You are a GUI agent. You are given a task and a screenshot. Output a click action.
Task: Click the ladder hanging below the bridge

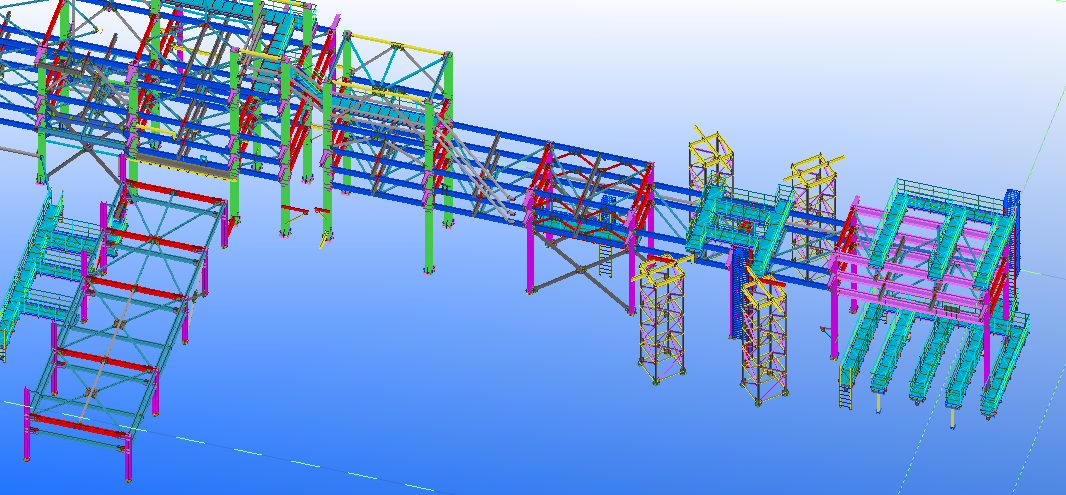pyautogui.click(x=608, y=264)
